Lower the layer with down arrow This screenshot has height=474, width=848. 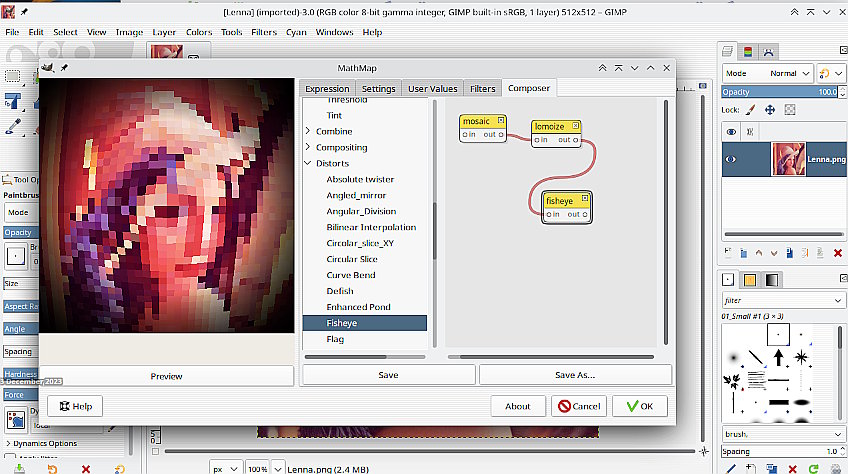[x=774, y=253]
